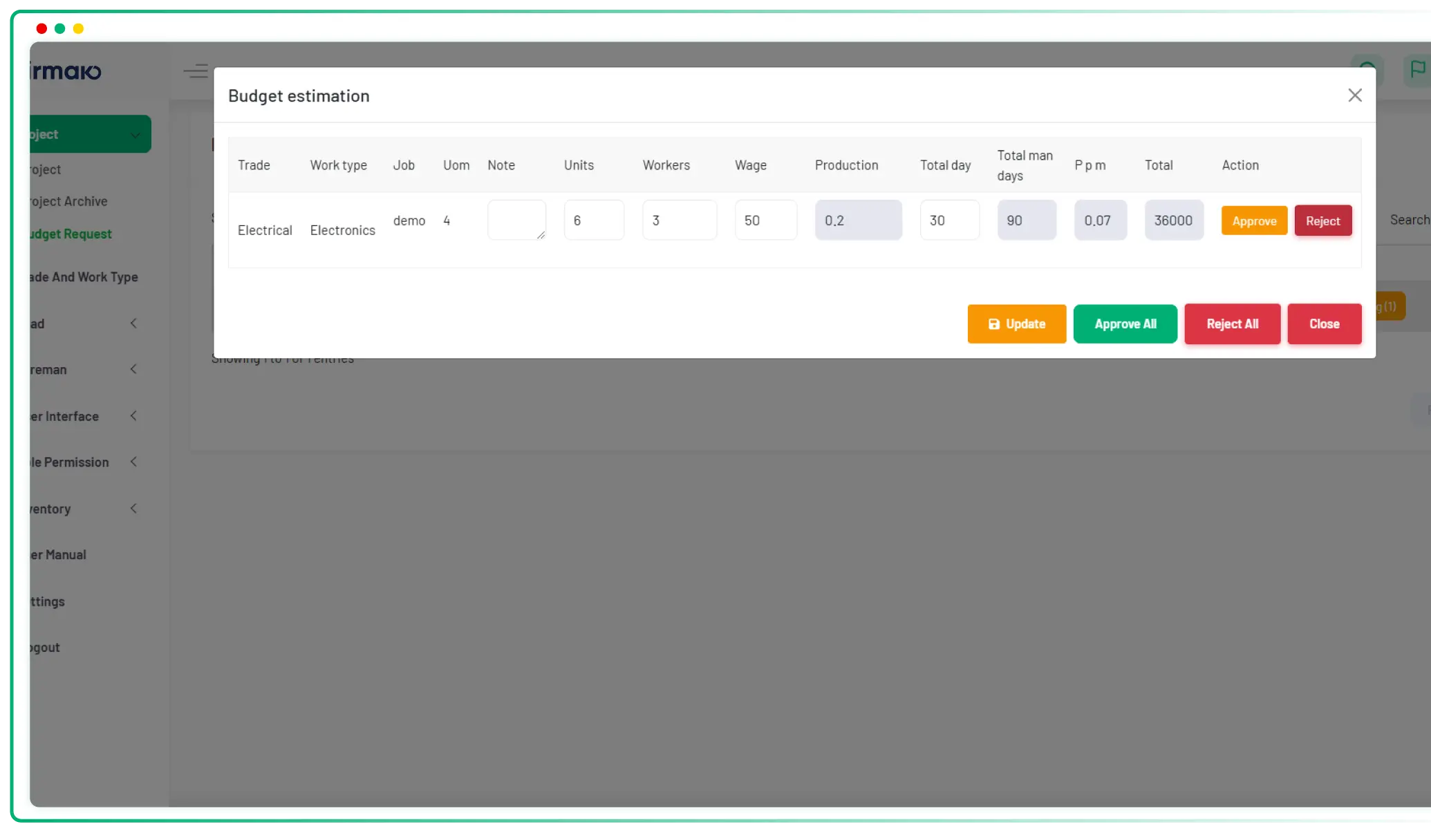Click the Firmako logo

pyautogui.click(x=66, y=71)
